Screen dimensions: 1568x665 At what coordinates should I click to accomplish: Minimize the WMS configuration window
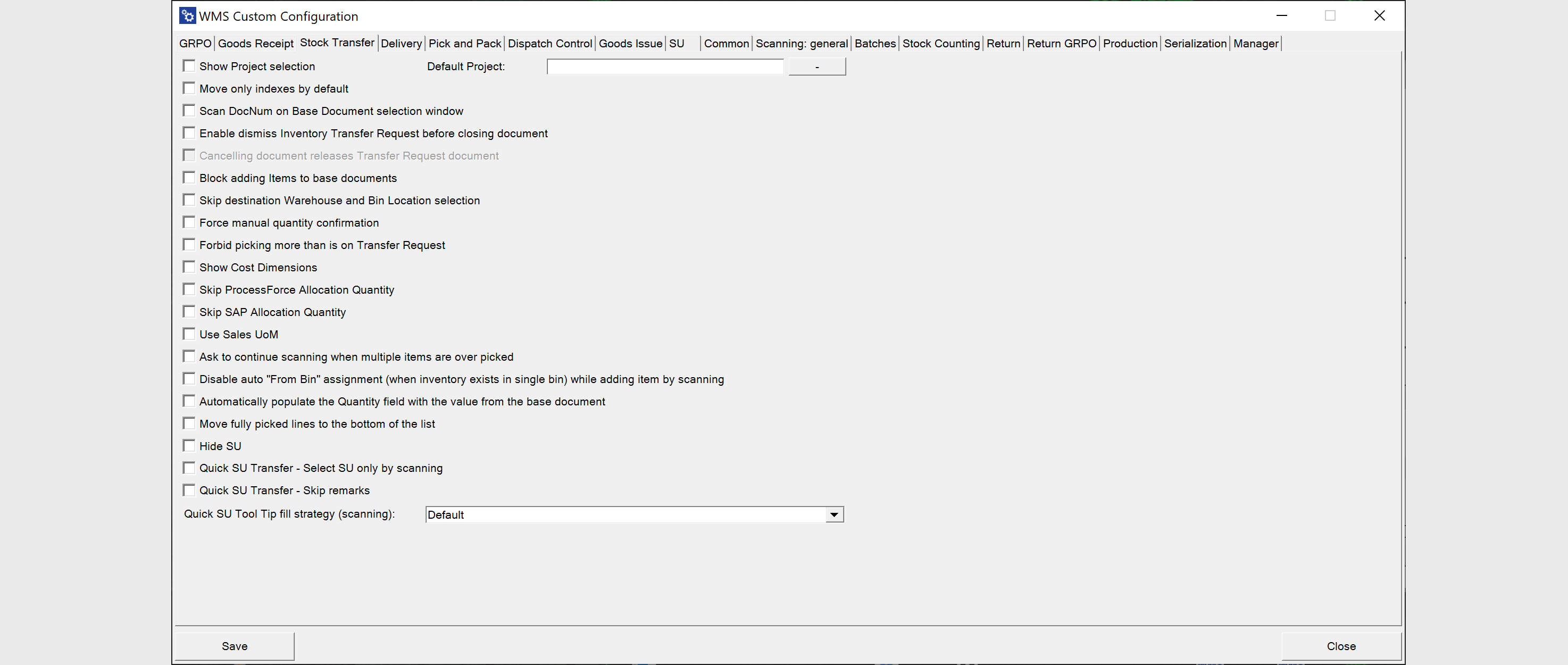tap(1281, 16)
